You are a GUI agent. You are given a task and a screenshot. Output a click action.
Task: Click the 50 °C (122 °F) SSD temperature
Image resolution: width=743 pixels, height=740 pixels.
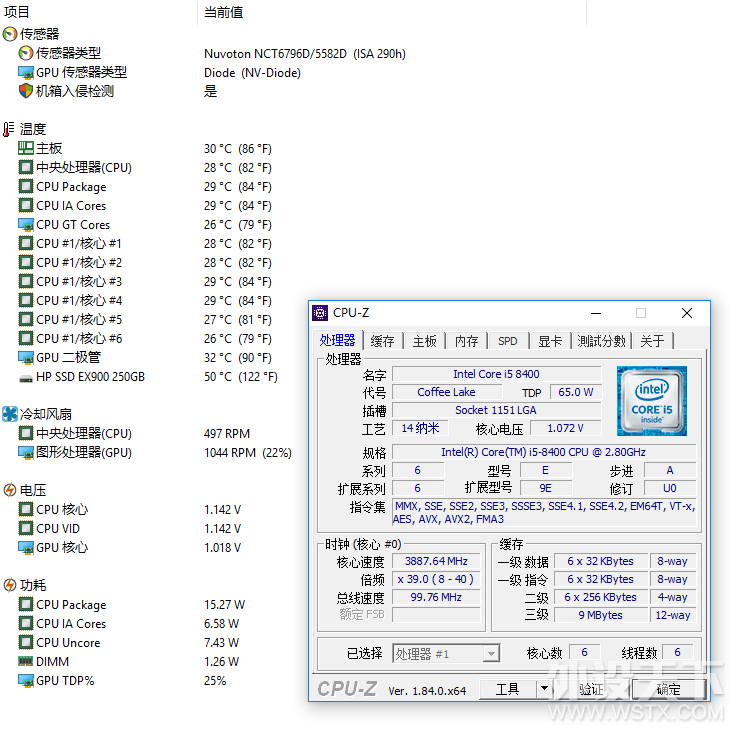[241, 377]
